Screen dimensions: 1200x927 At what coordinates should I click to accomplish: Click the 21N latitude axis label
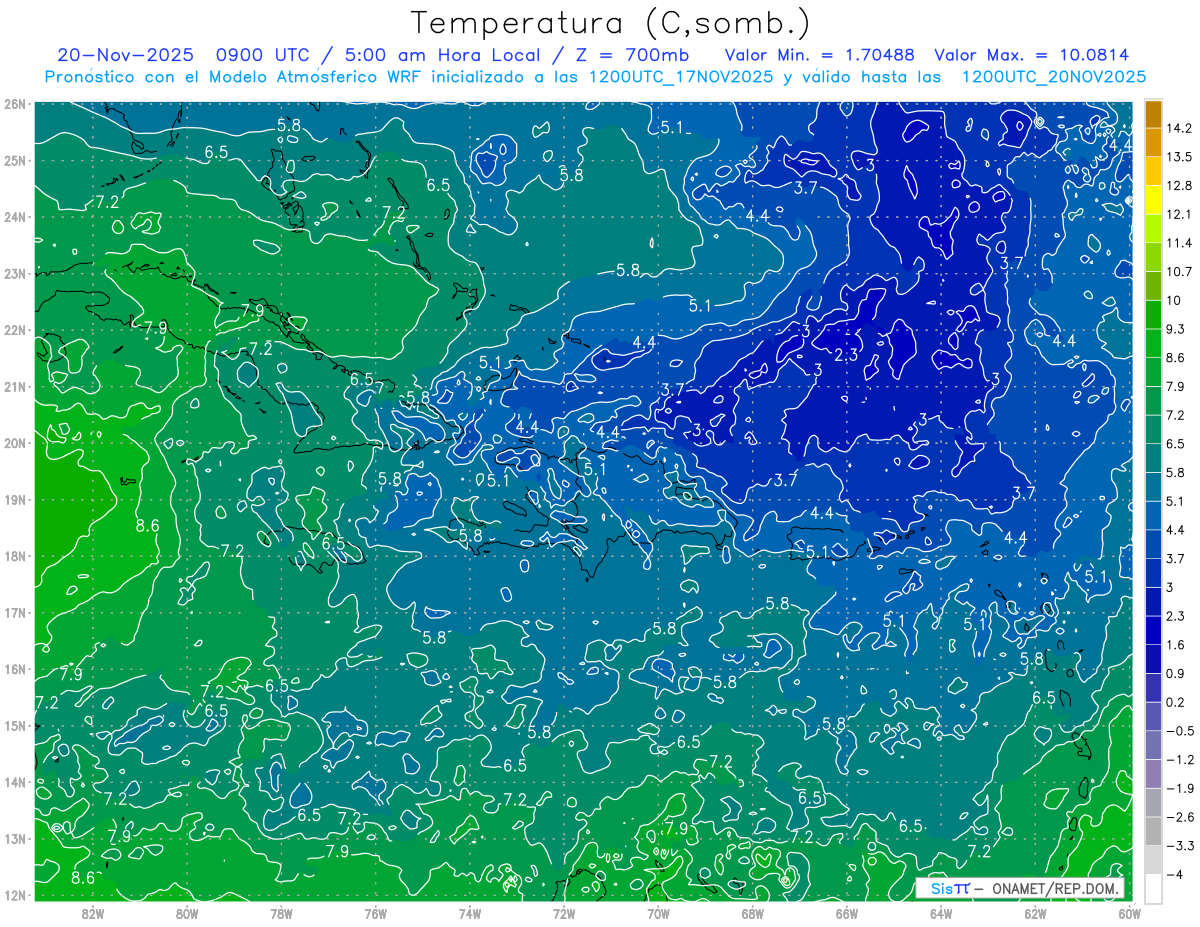tap(14, 386)
